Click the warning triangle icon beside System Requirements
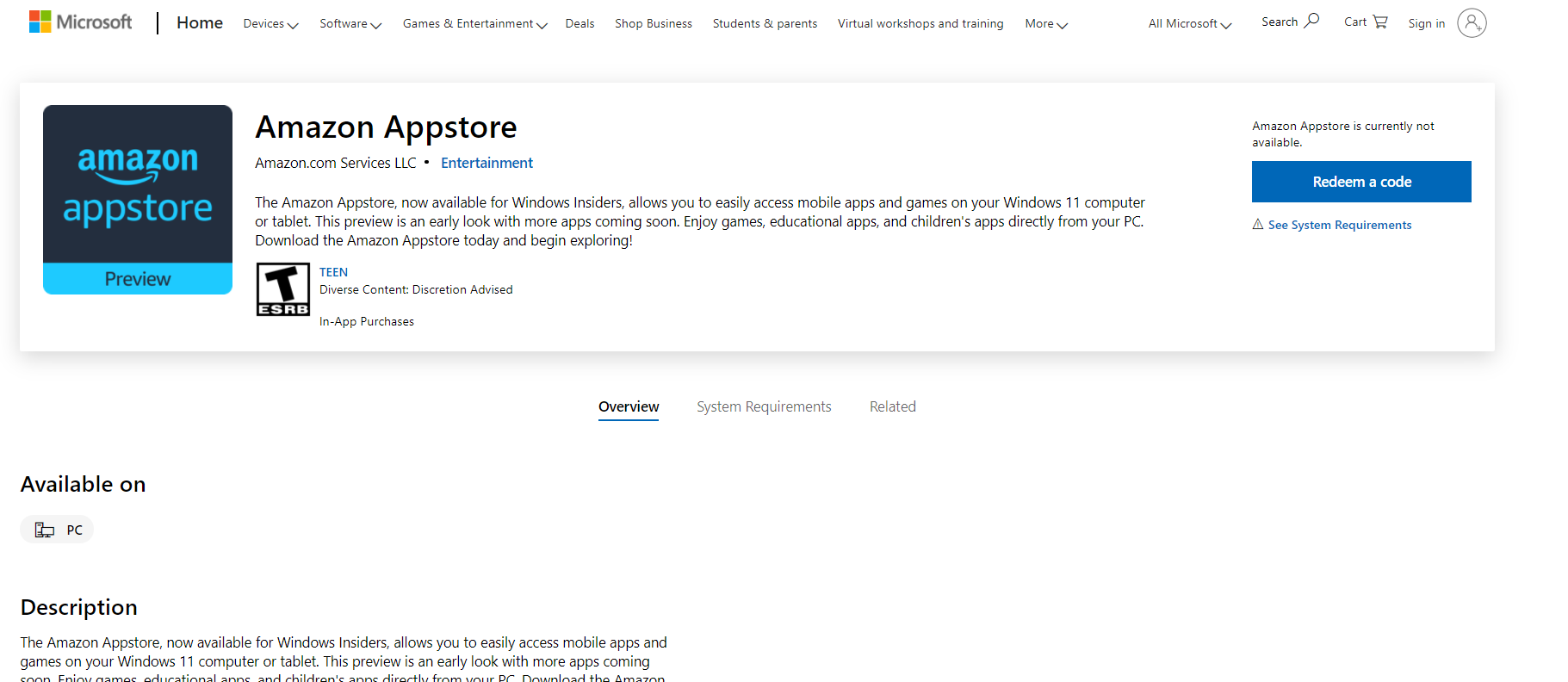Image resolution: width=1568 pixels, height=682 pixels. coord(1258,224)
